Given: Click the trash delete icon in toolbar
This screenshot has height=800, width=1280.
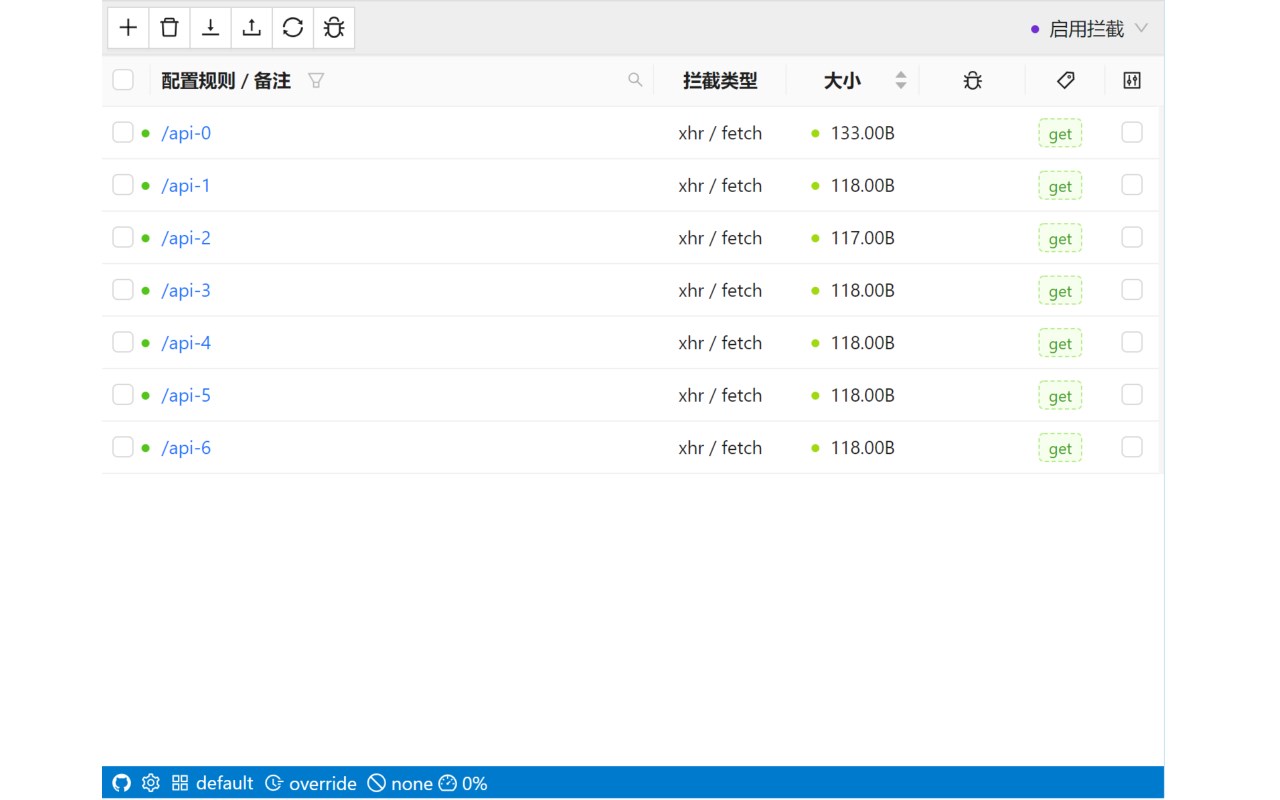Looking at the screenshot, I should [169, 28].
